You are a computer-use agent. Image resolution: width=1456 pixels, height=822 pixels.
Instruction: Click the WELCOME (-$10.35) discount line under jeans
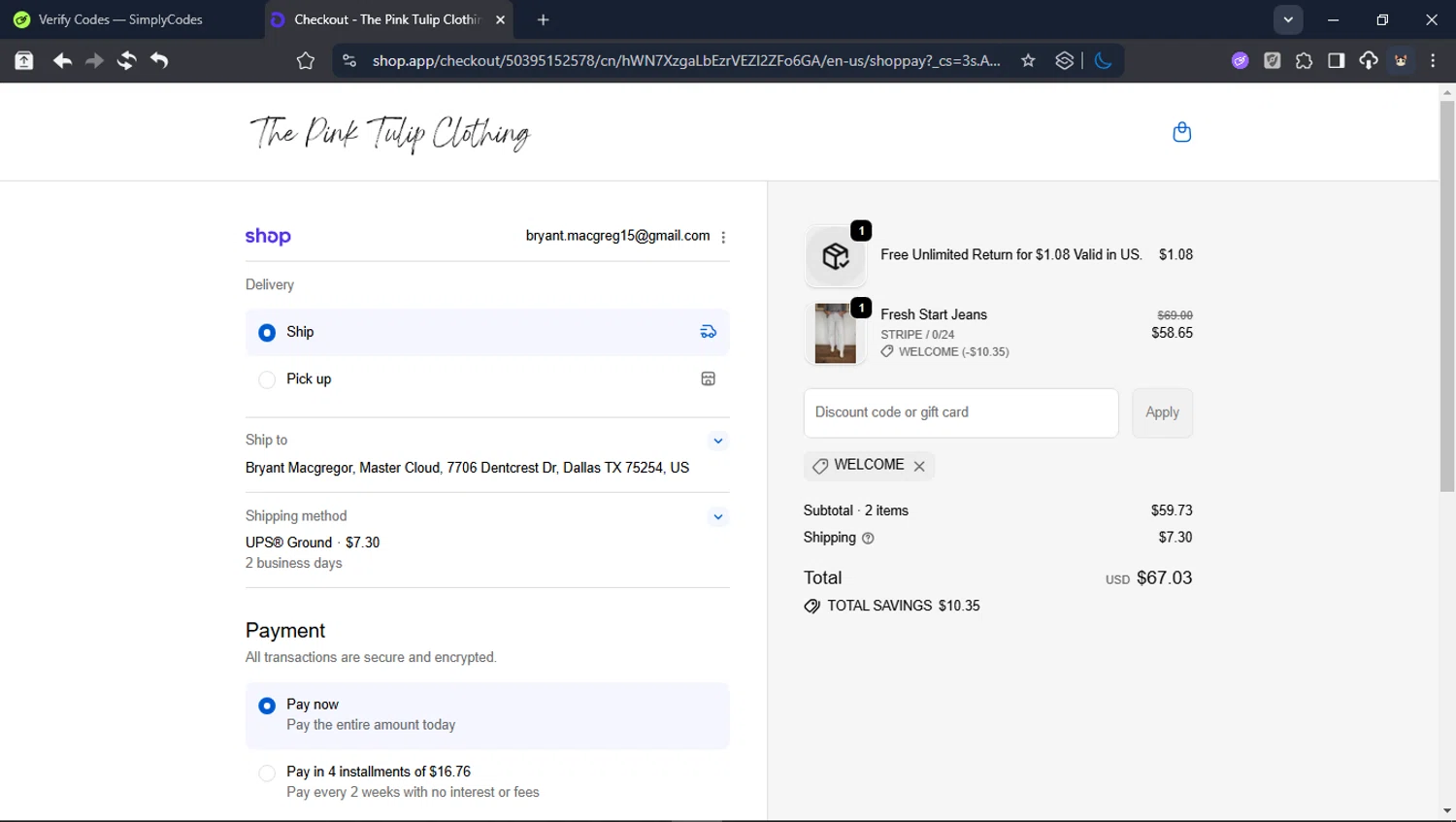944,352
